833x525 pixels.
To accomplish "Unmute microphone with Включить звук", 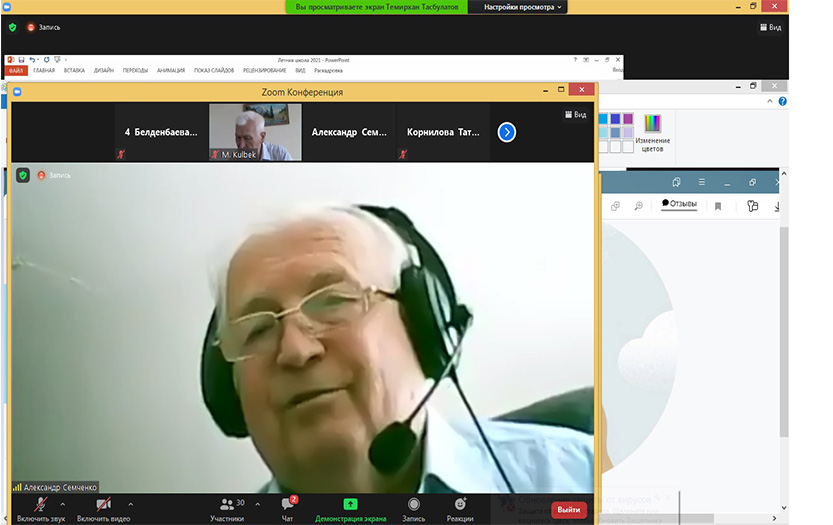I will tap(40, 504).
